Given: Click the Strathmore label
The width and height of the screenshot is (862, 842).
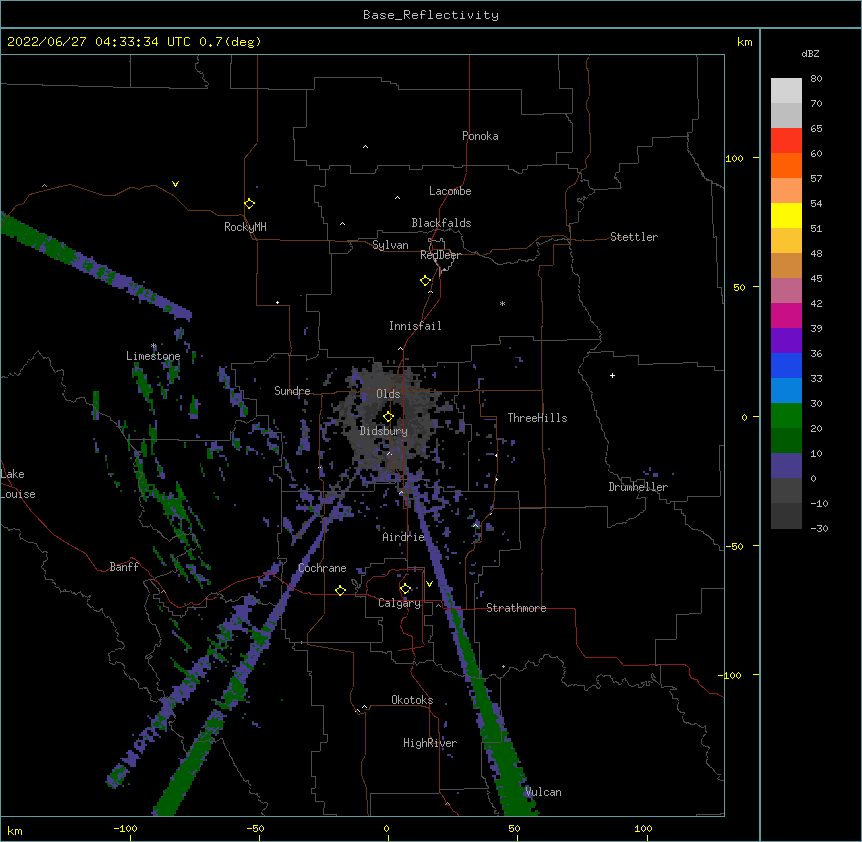Looking at the screenshot, I should coord(516,608).
